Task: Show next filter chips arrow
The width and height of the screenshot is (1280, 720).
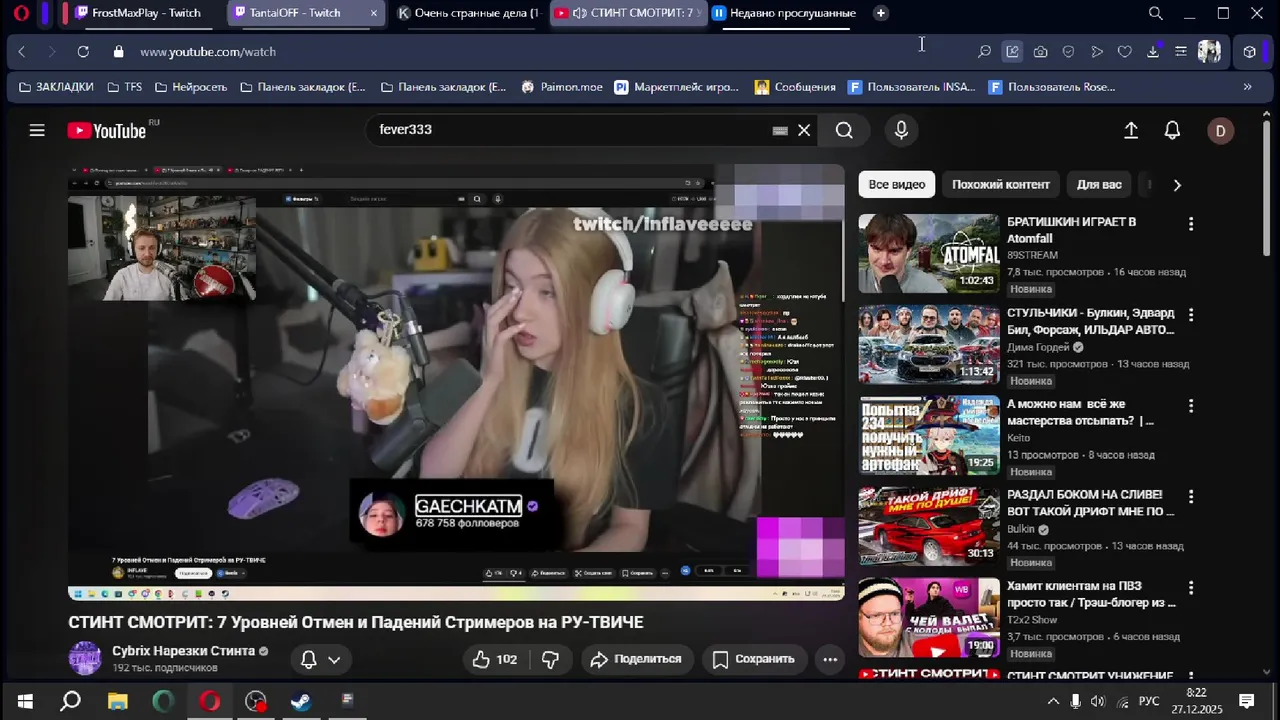Action: (x=1177, y=185)
